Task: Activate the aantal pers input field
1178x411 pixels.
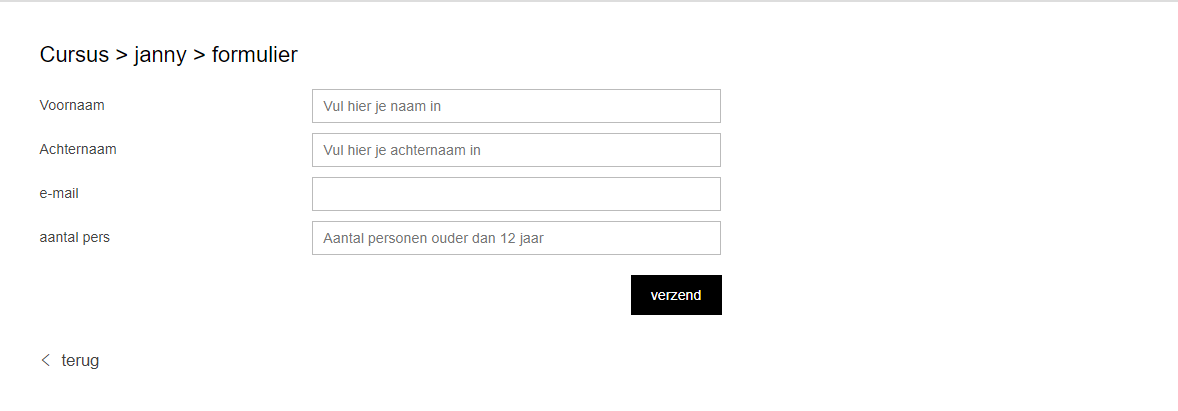Action: 516,238
